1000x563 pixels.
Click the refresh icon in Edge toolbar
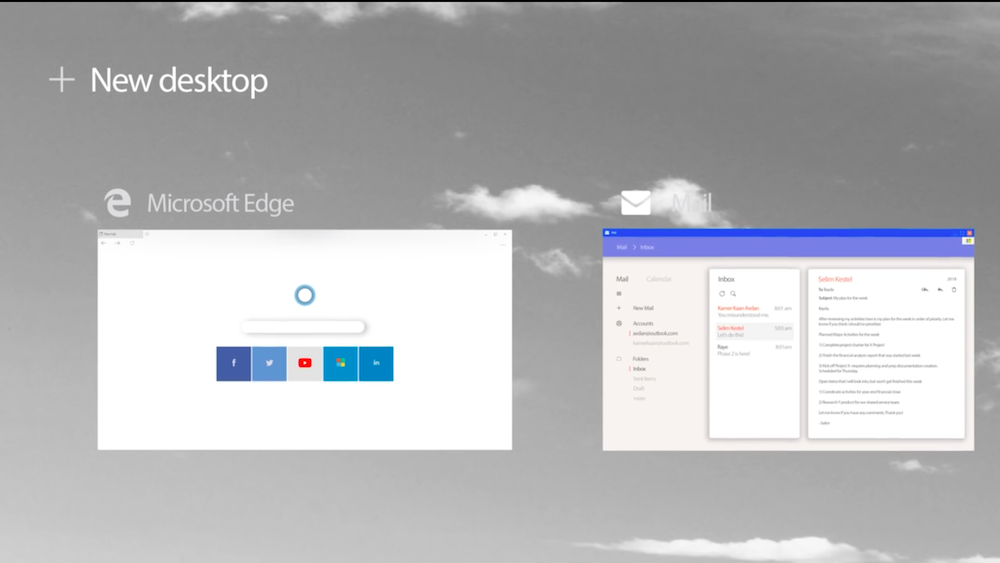tap(132, 243)
